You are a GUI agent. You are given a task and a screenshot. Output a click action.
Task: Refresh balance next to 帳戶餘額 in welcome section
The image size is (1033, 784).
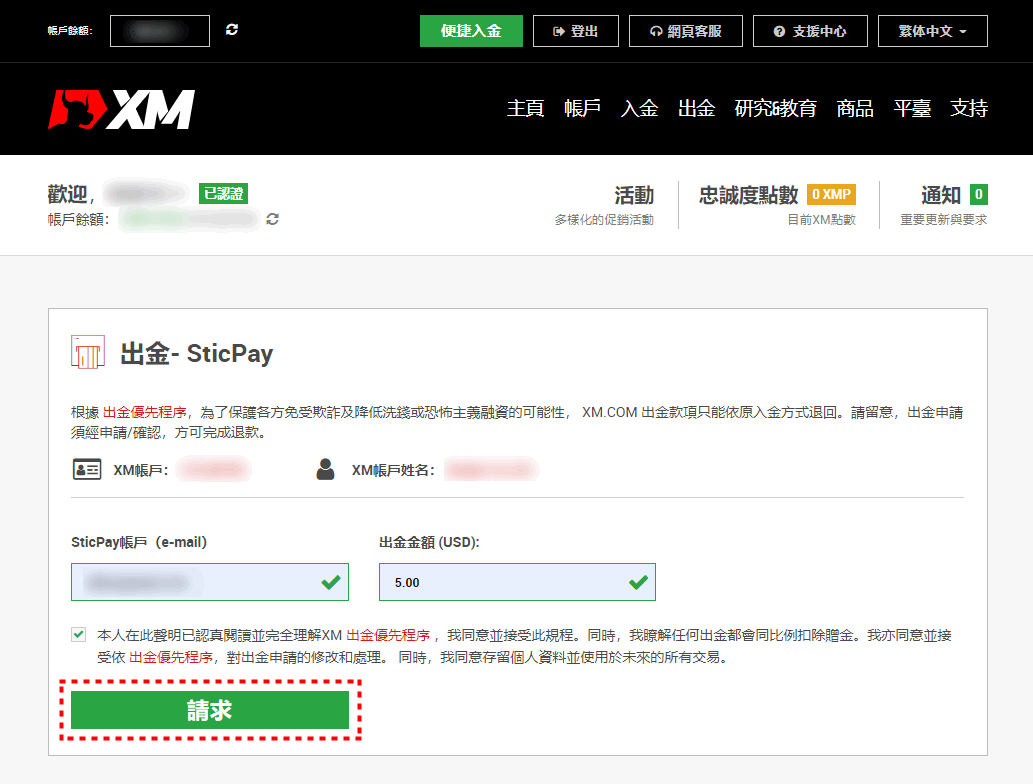click(273, 219)
